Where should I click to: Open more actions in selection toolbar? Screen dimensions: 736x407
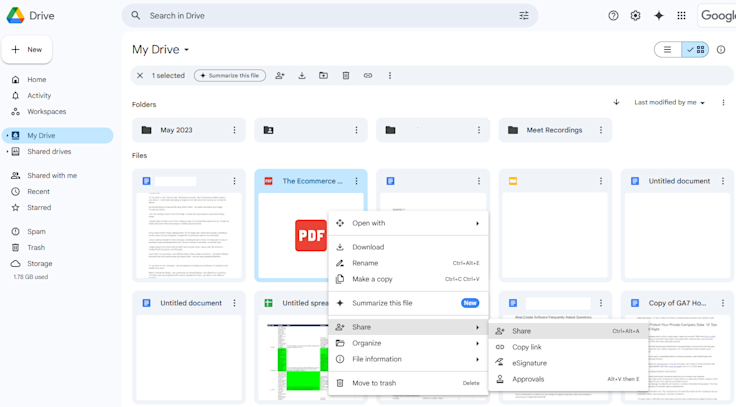[390, 76]
